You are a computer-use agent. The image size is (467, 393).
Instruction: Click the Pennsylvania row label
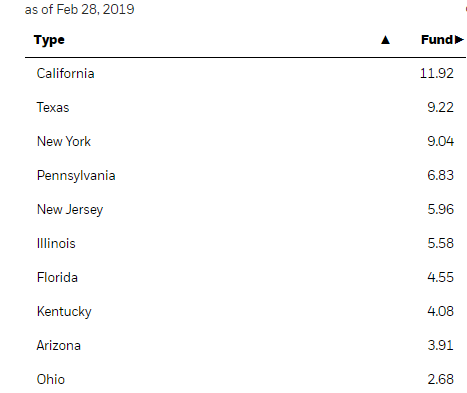point(76,176)
